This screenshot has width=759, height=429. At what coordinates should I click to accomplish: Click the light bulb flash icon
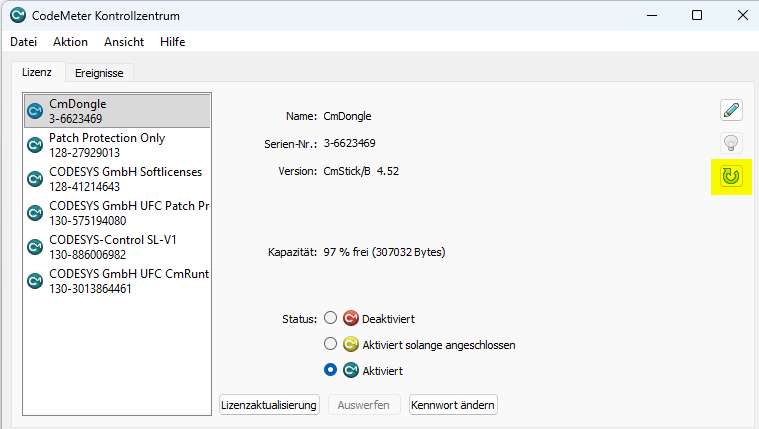pos(732,143)
